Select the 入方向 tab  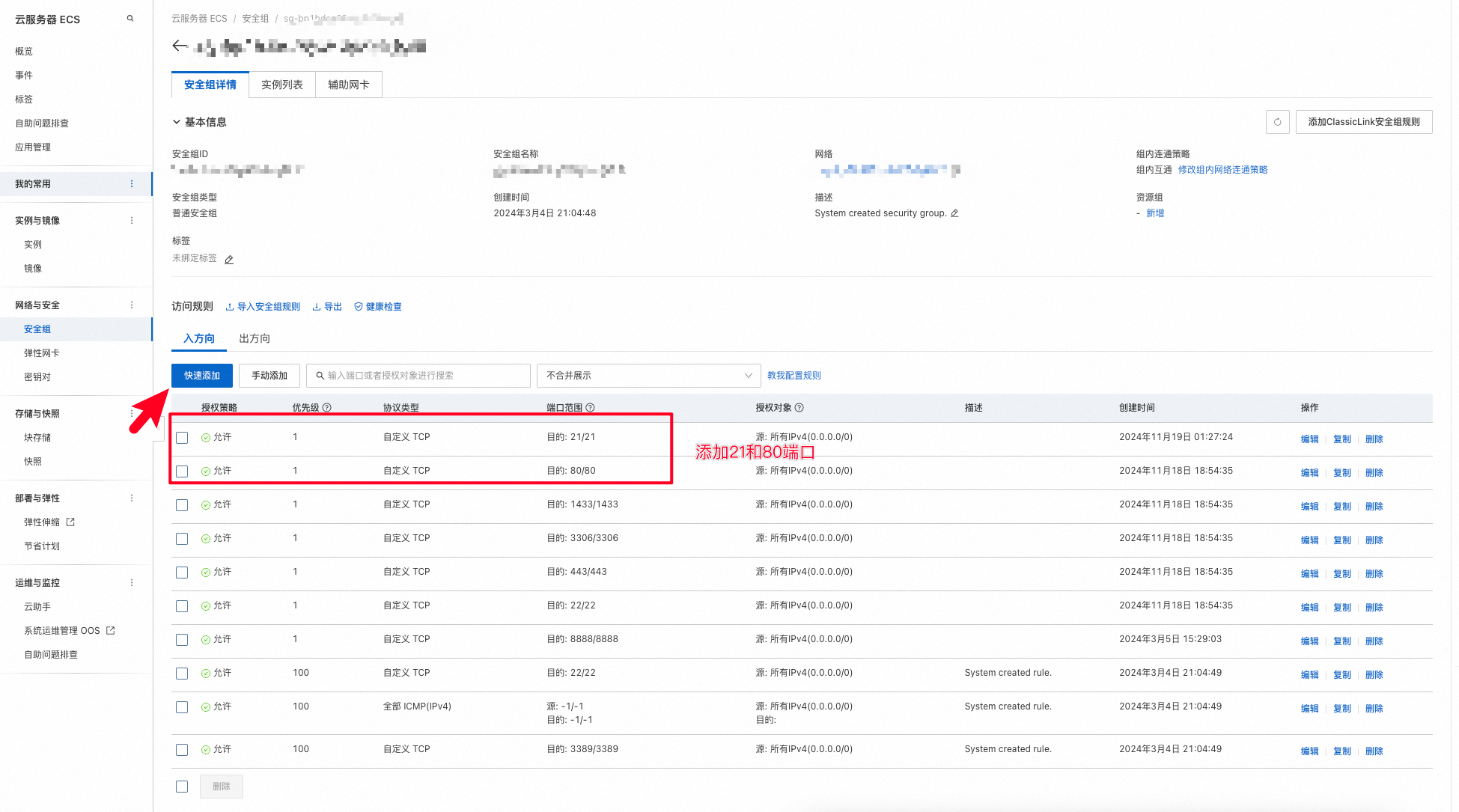(x=199, y=339)
